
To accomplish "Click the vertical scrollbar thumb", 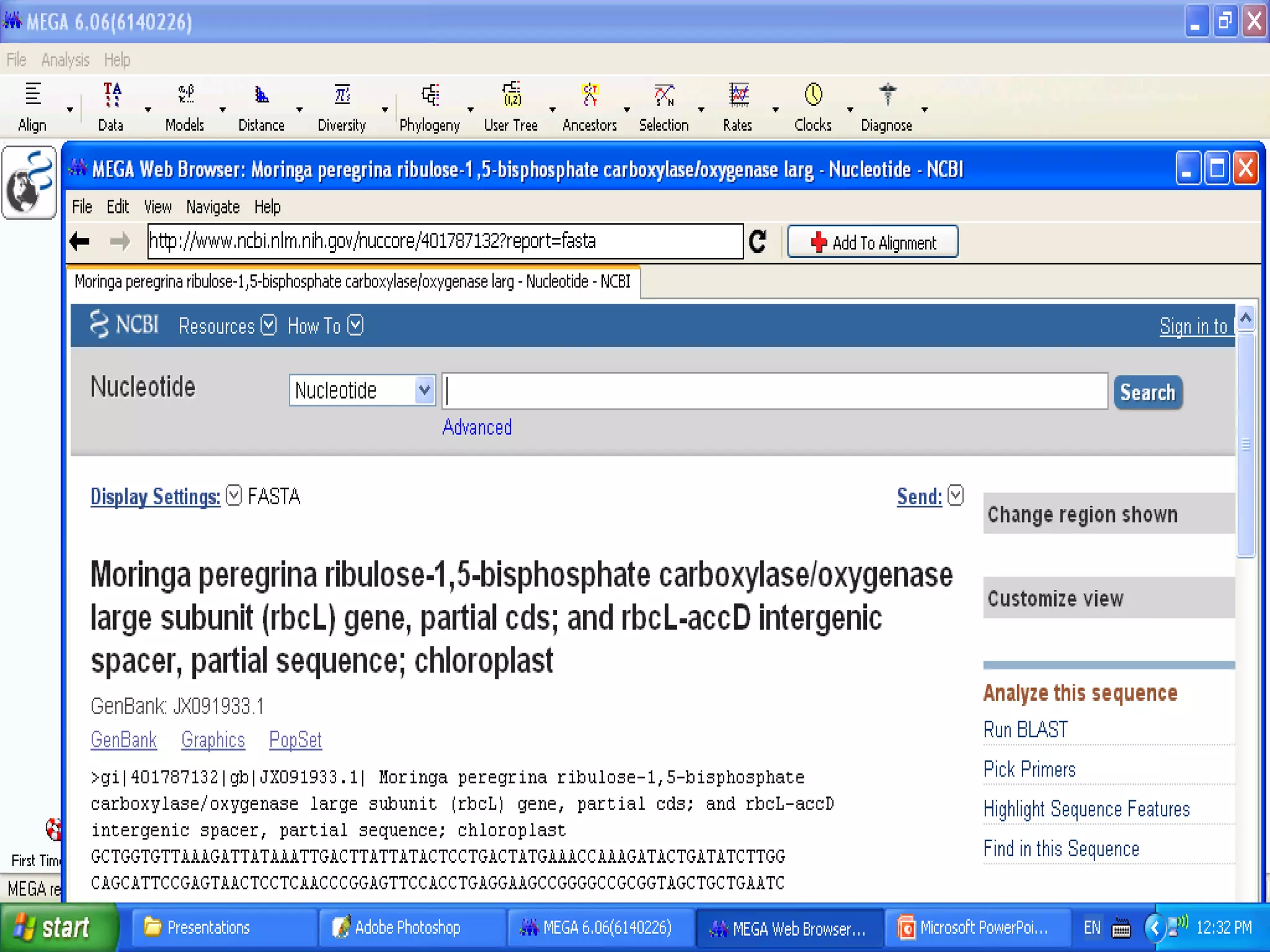I will pyautogui.click(x=1245, y=445).
